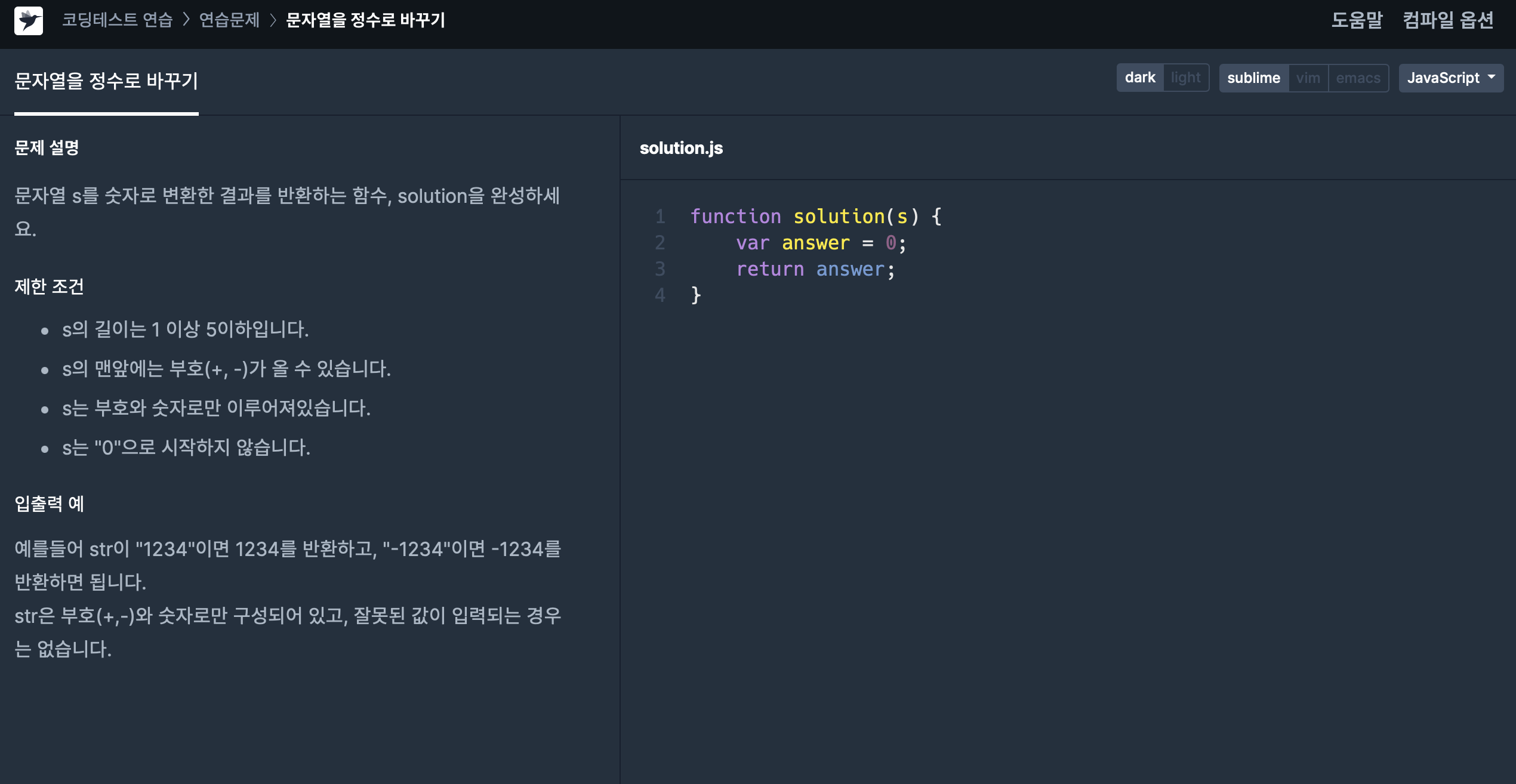The width and height of the screenshot is (1516, 784).
Task: Click line number 1 in editor gutter
Action: point(660,217)
